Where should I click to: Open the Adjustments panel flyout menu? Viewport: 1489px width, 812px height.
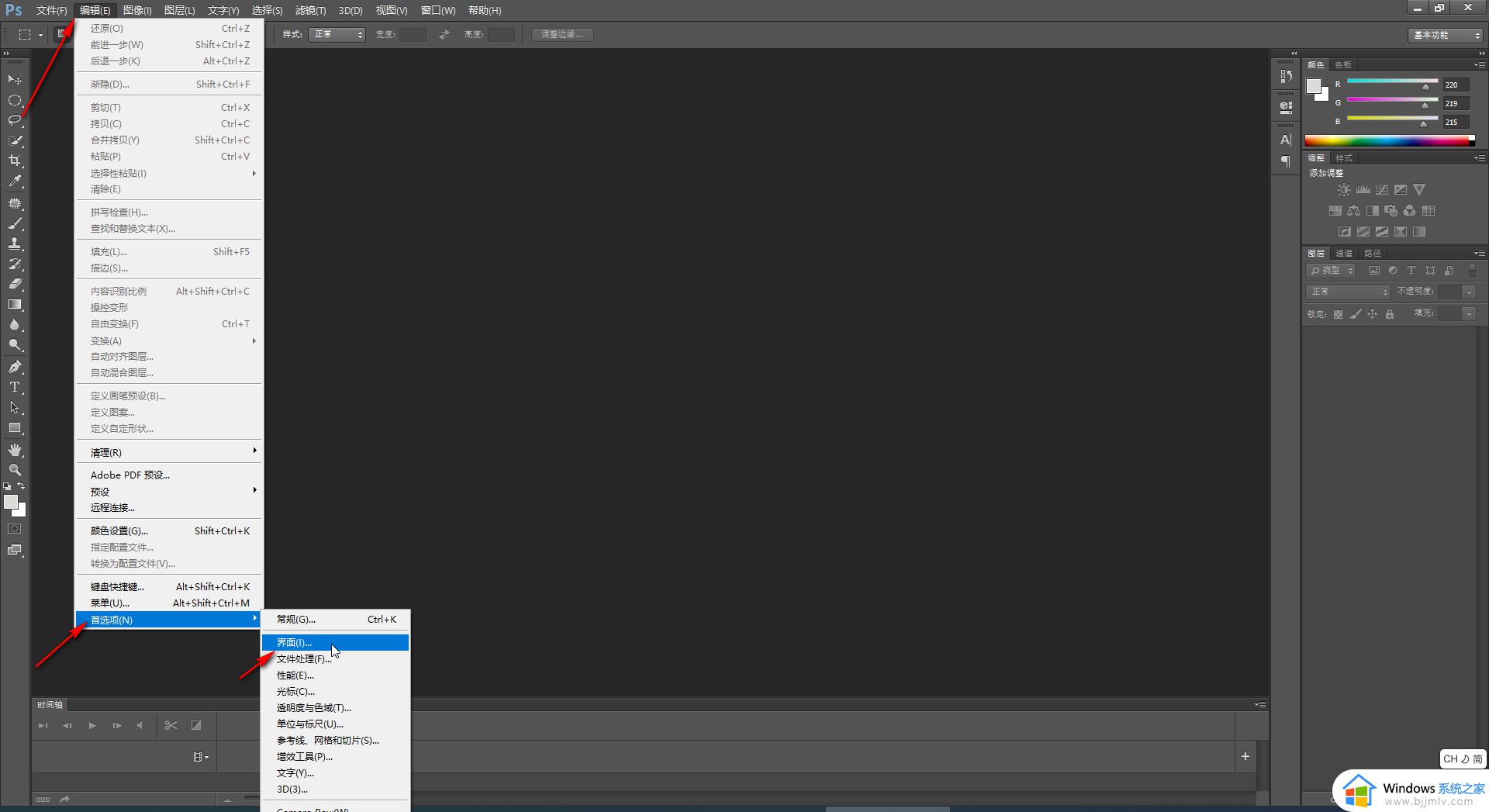tap(1479, 157)
